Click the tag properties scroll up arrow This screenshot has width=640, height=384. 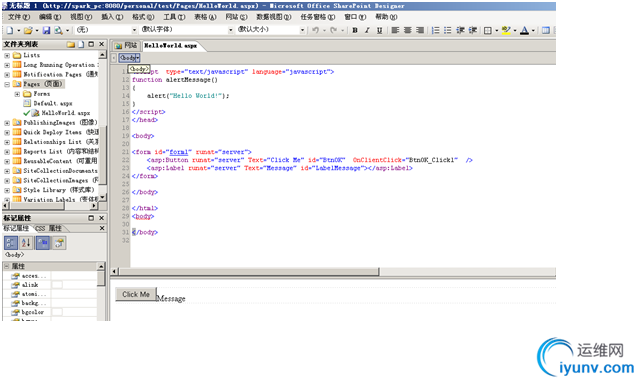pos(101,266)
